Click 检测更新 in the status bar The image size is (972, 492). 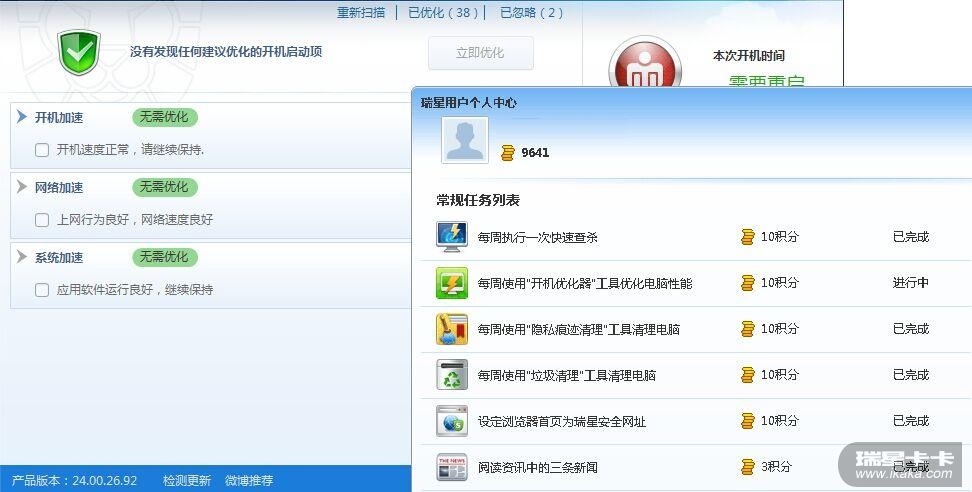coord(187,480)
